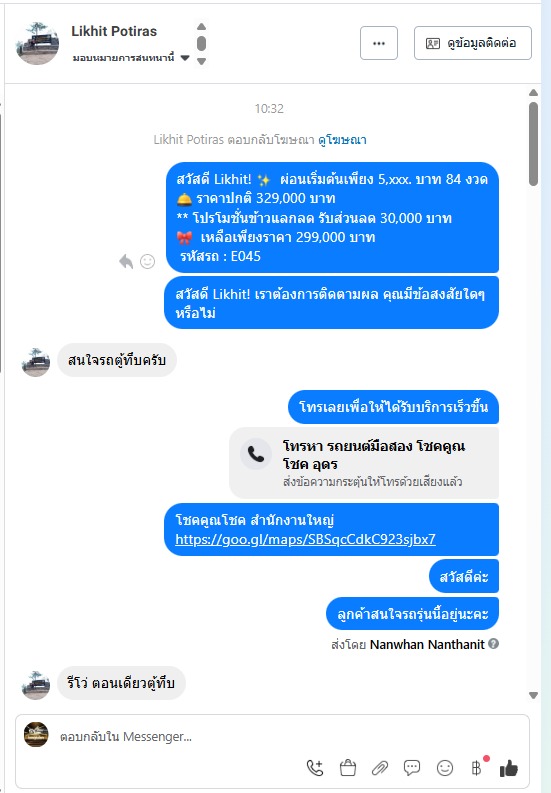Click the phone icon in call card
The height and width of the screenshot is (793, 551).
click(x=256, y=454)
